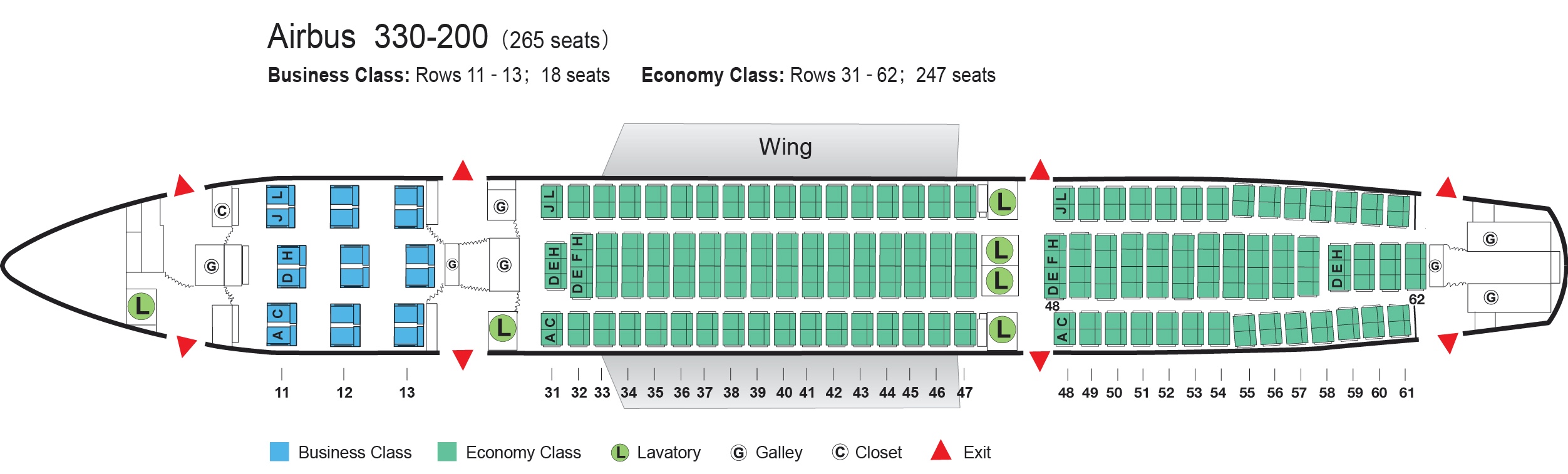1568x474 pixels.
Task: Click the Wing label above the cabin
Action: [785, 147]
